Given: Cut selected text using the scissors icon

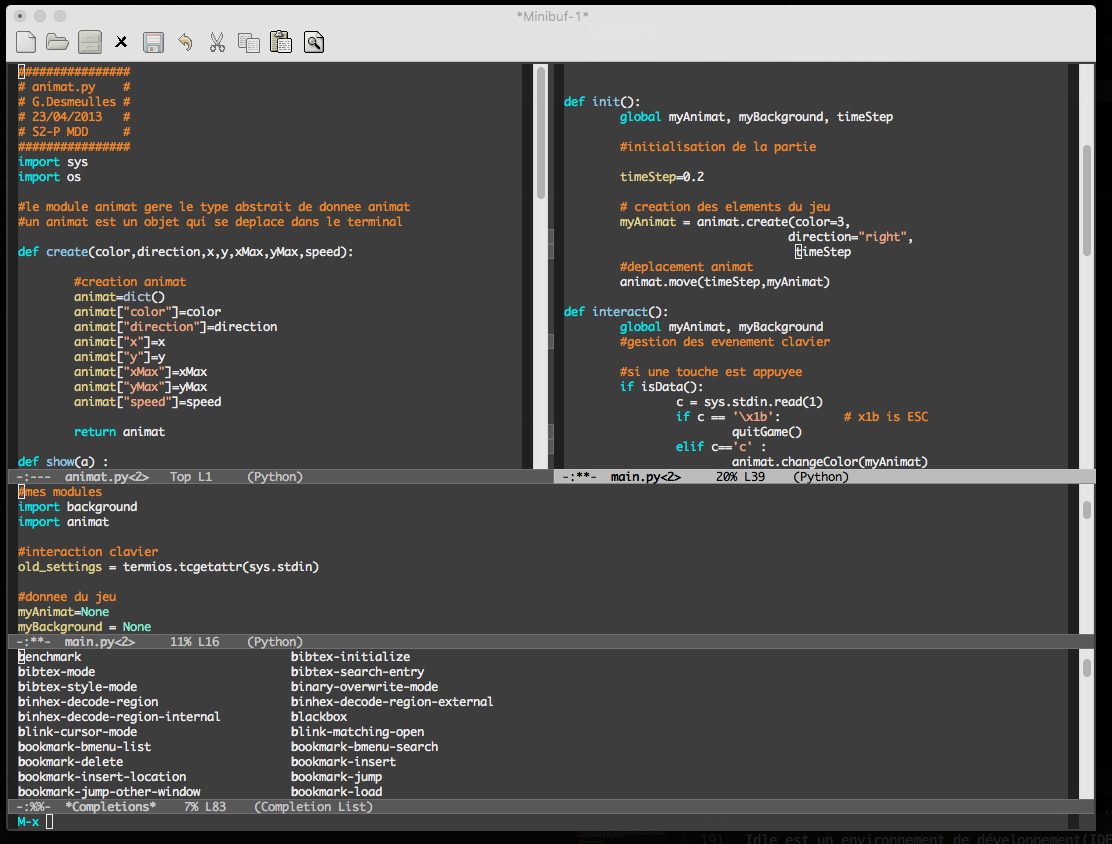Looking at the screenshot, I should pos(217,41).
